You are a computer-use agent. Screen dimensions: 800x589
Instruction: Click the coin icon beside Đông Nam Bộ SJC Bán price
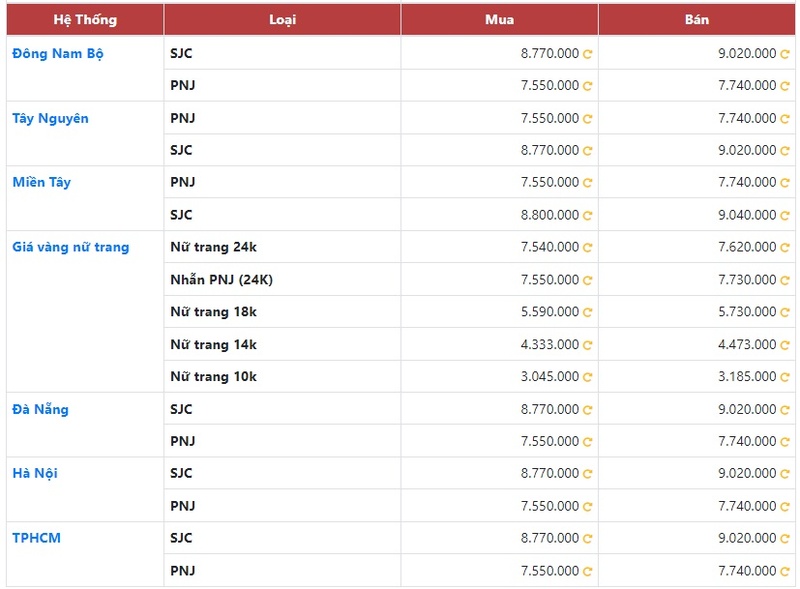[785, 54]
